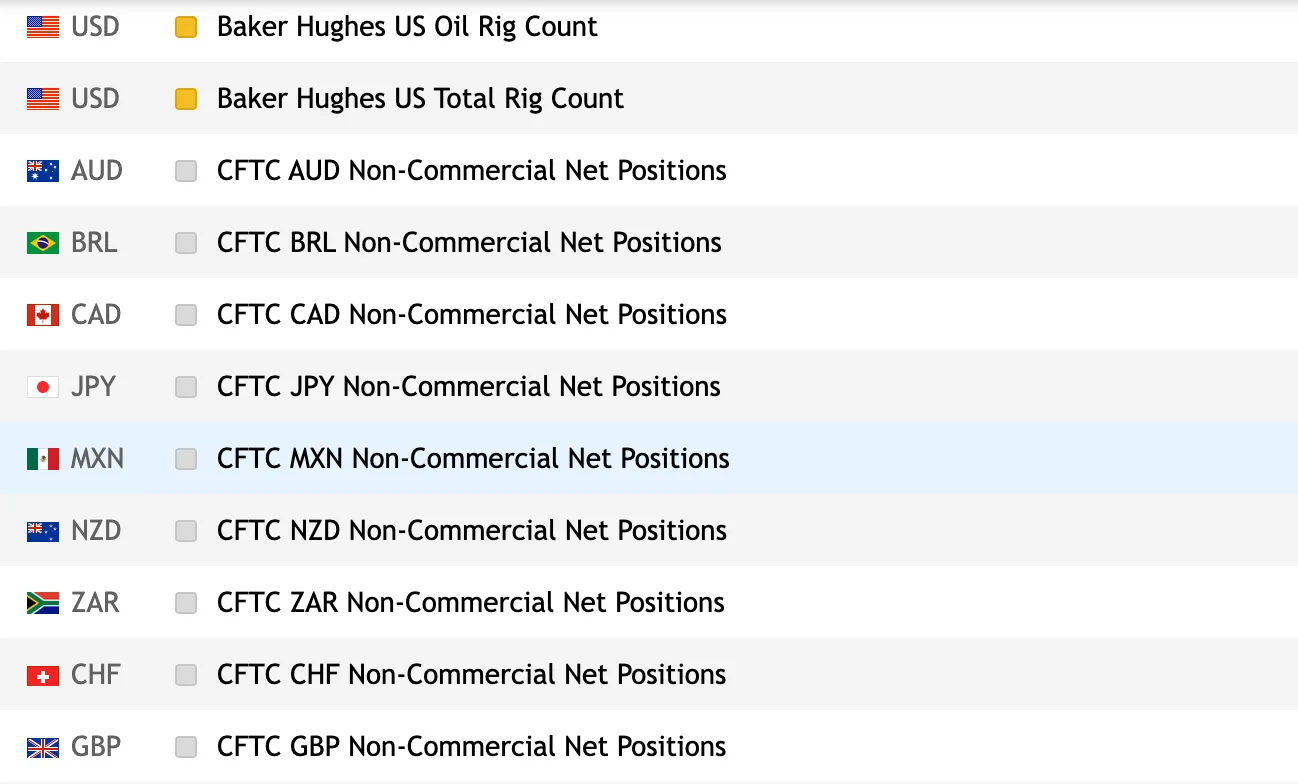This screenshot has width=1298, height=784.
Task: Click the Brazilian flag in the BRL row
Action: pos(43,243)
